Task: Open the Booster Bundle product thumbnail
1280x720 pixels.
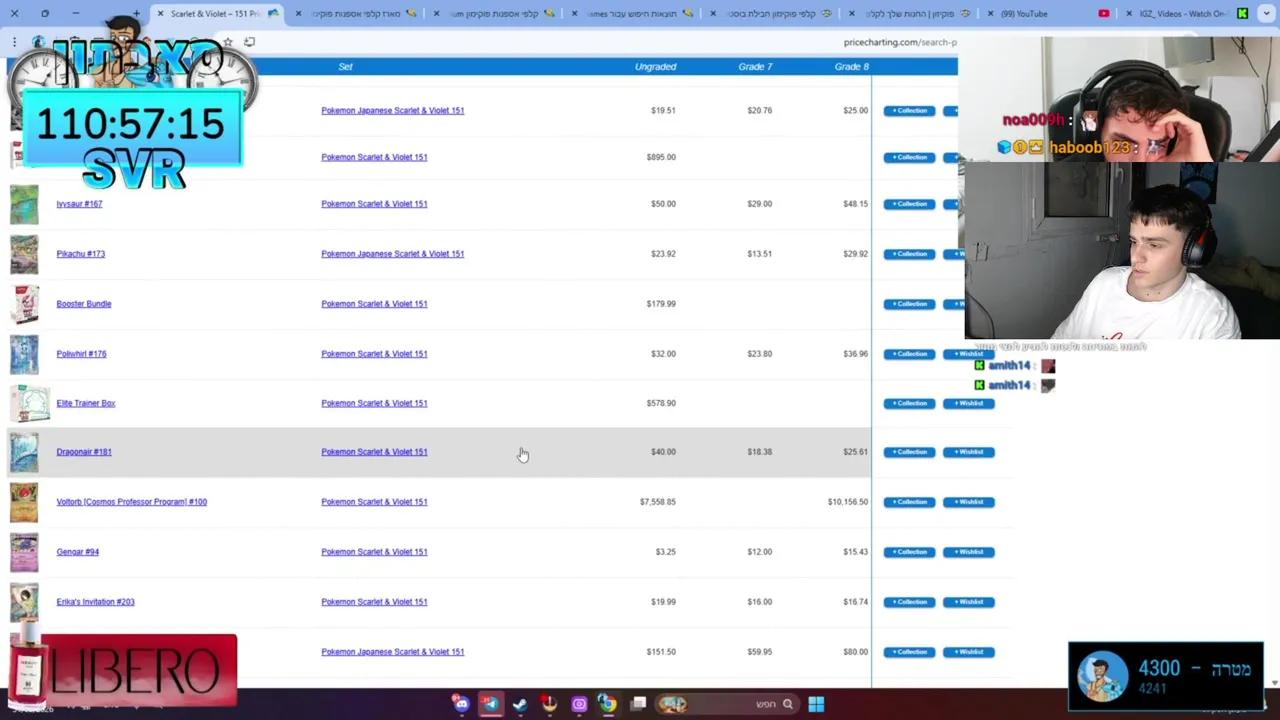Action: 24,304
